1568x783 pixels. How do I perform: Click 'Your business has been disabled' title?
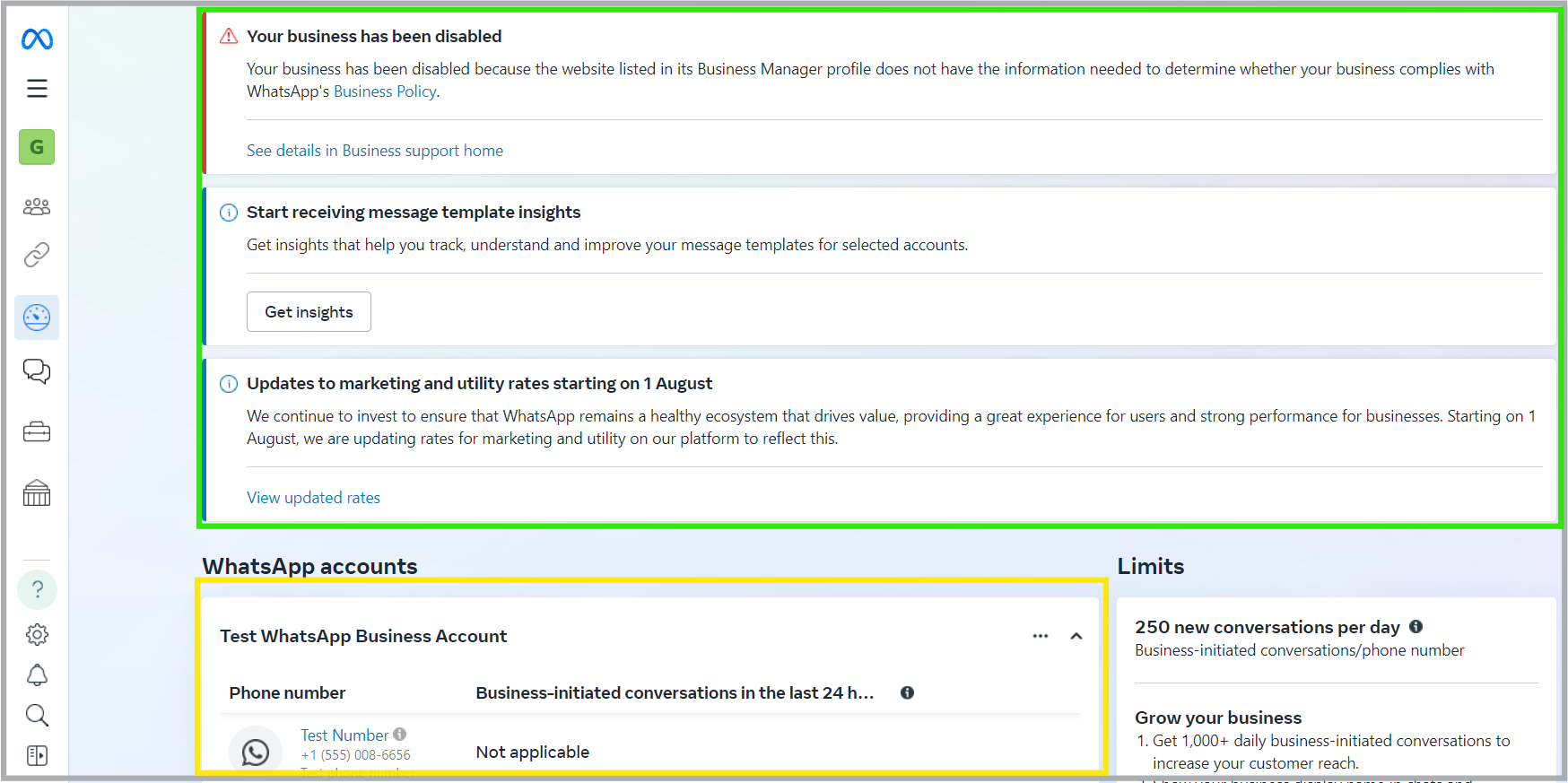click(374, 37)
